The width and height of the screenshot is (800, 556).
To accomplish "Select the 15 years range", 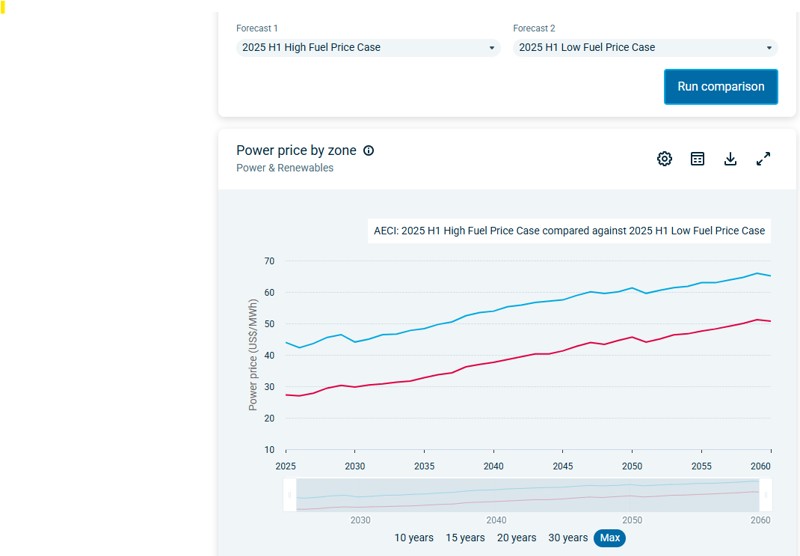I will 465,538.
